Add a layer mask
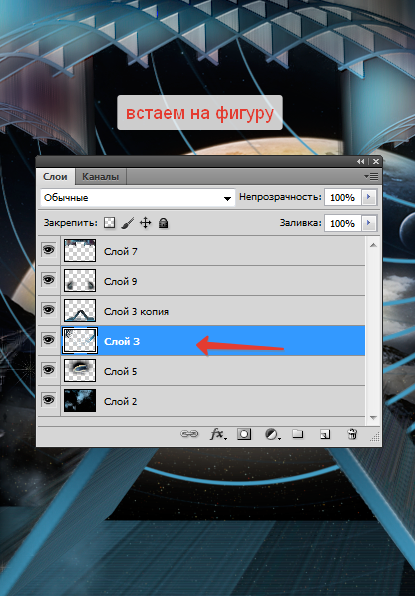 pos(244,434)
